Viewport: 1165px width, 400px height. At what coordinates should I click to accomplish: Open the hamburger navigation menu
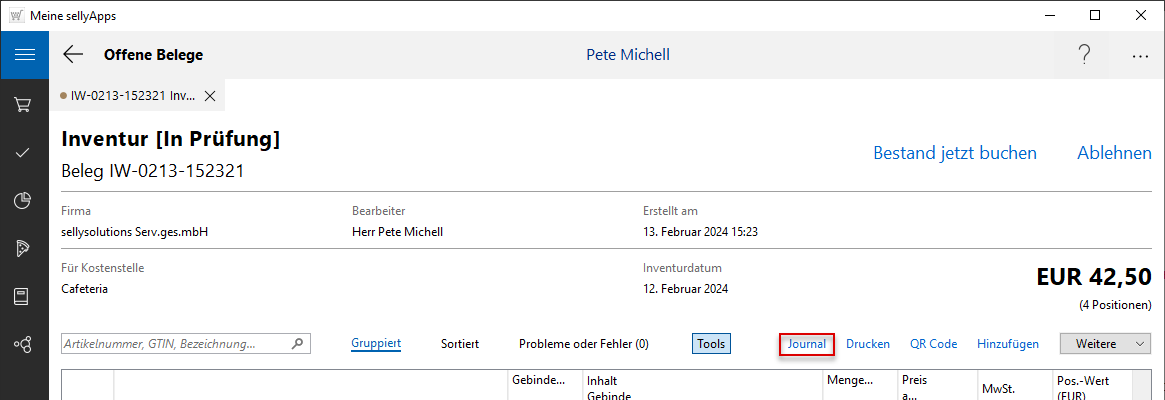pyautogui.click(x=24, y=55)
